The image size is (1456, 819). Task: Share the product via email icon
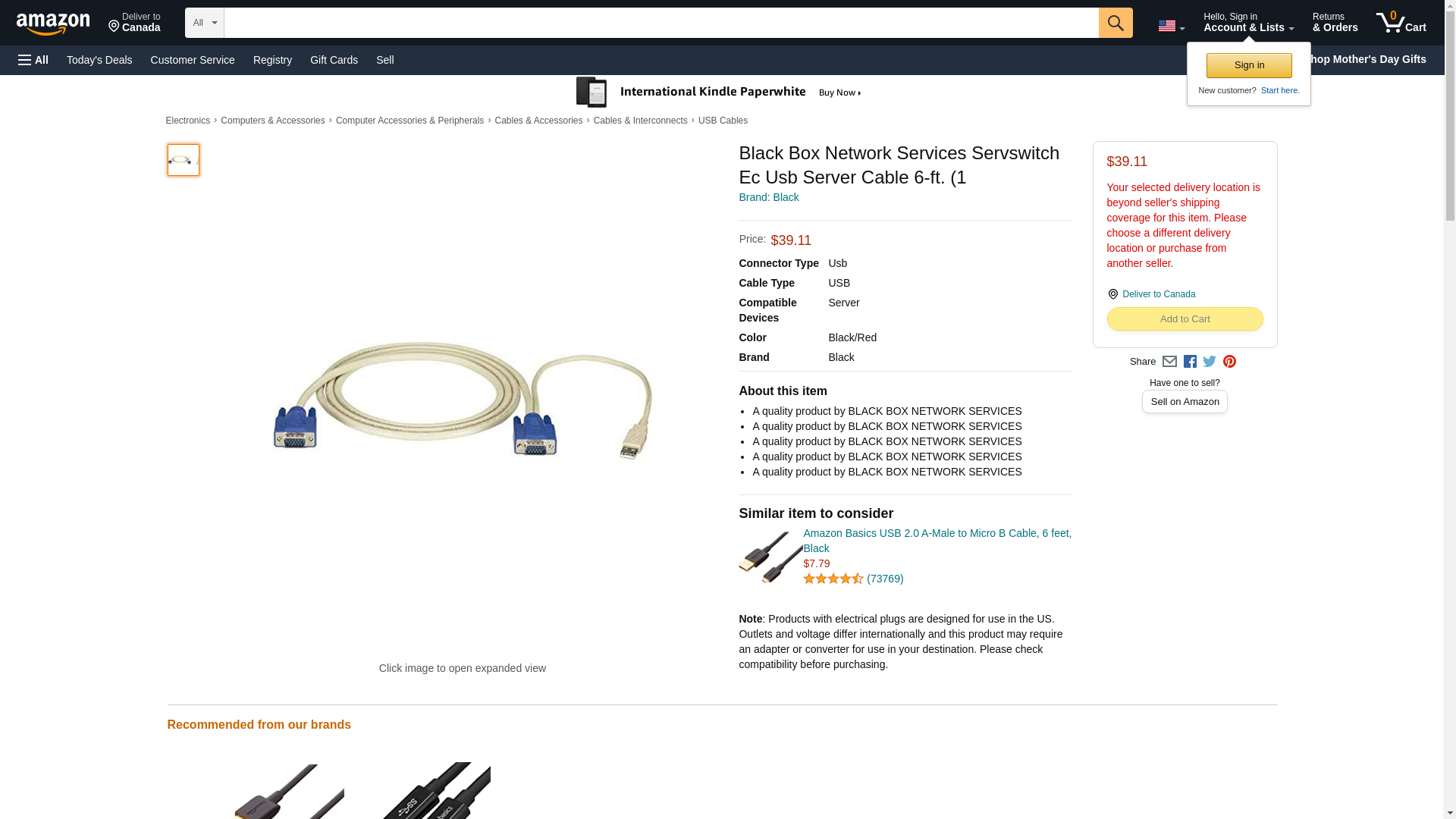(x=1169, y=362)
